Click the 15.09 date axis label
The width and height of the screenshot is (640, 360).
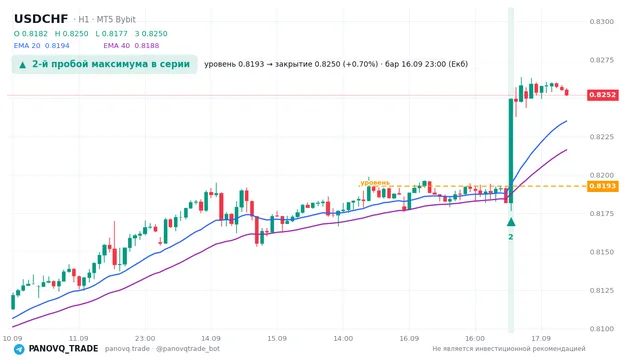point(277,338)
